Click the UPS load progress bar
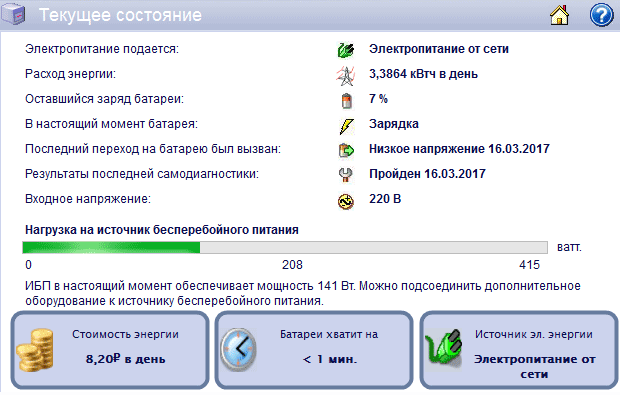 (x=285, y=248)
